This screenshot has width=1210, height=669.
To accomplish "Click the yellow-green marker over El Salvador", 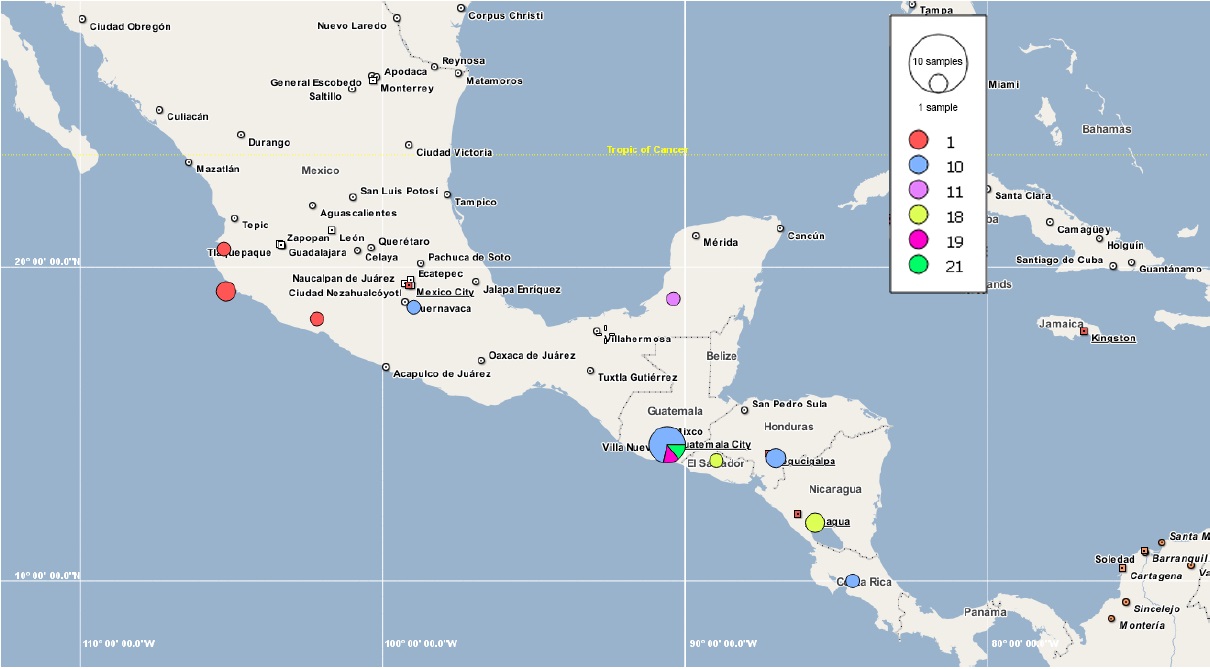I will pyautogui.click(x=716, y=460).
